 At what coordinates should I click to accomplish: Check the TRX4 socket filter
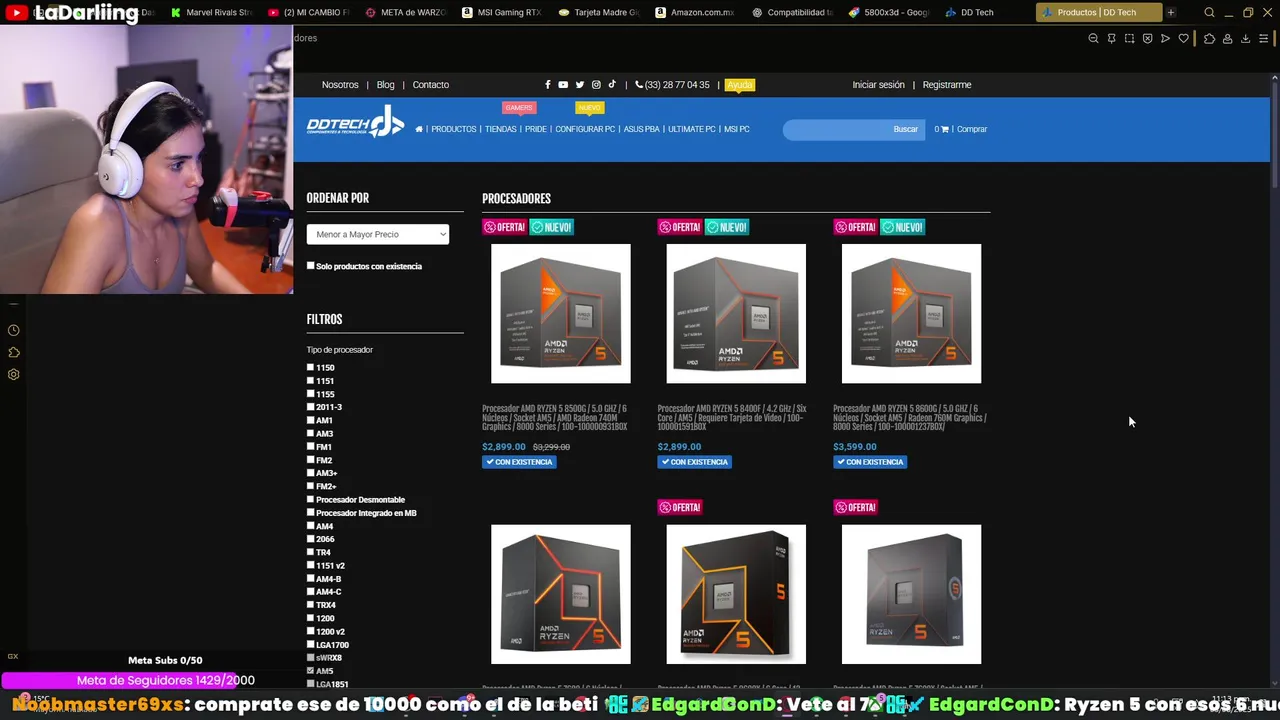pyautogui.click(x=310, y=605)
